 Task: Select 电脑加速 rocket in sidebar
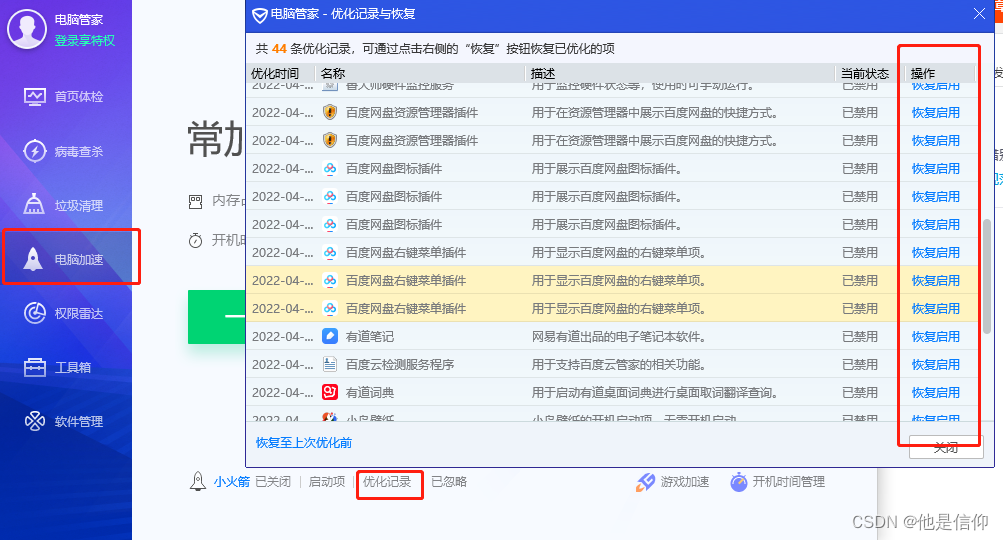click(64, 259)
